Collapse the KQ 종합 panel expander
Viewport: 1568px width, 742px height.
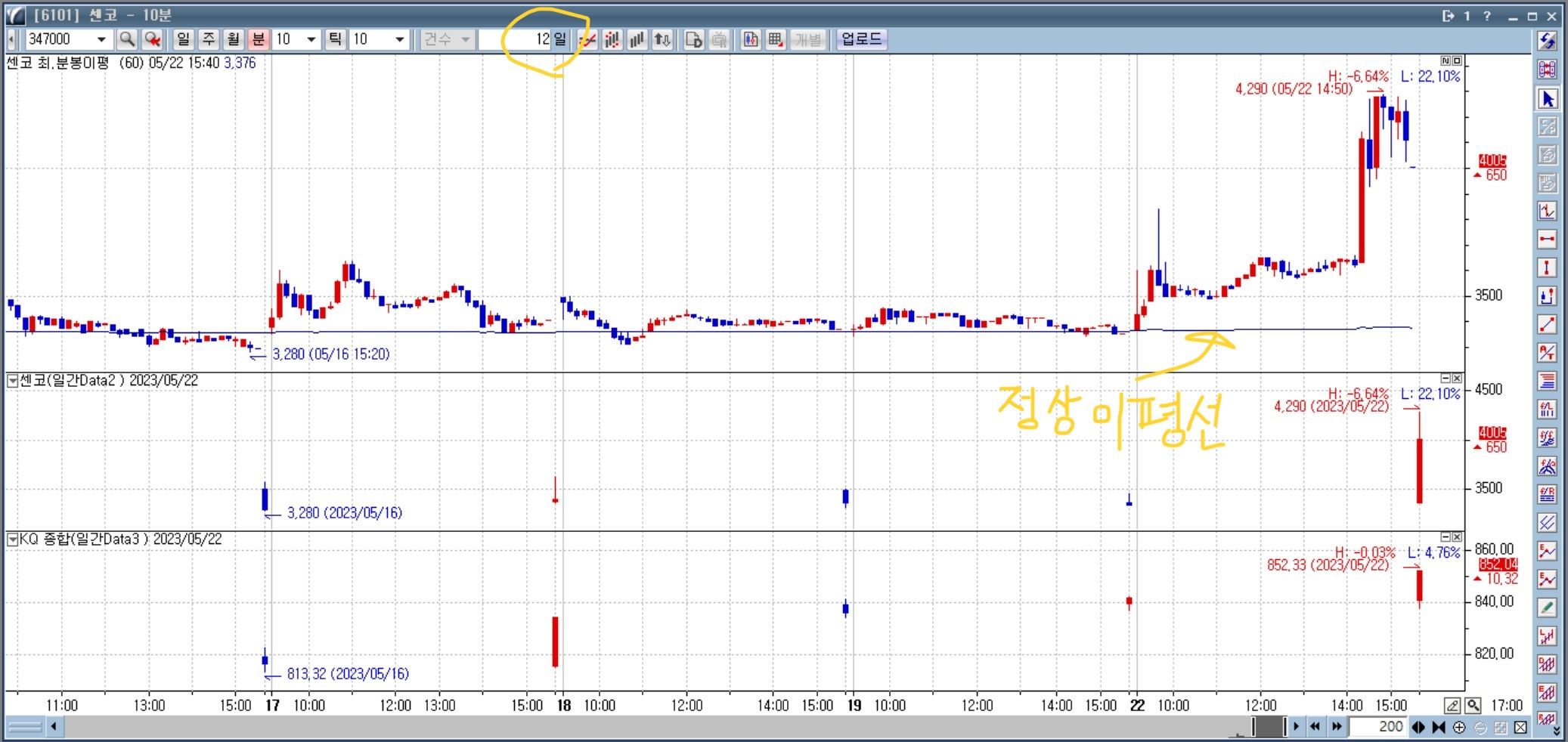pyautogui.click(x=12, y=539)
